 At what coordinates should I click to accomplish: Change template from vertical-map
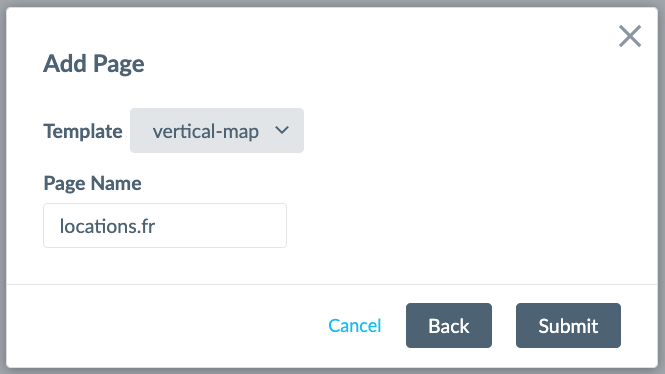(x=217, y=131)
